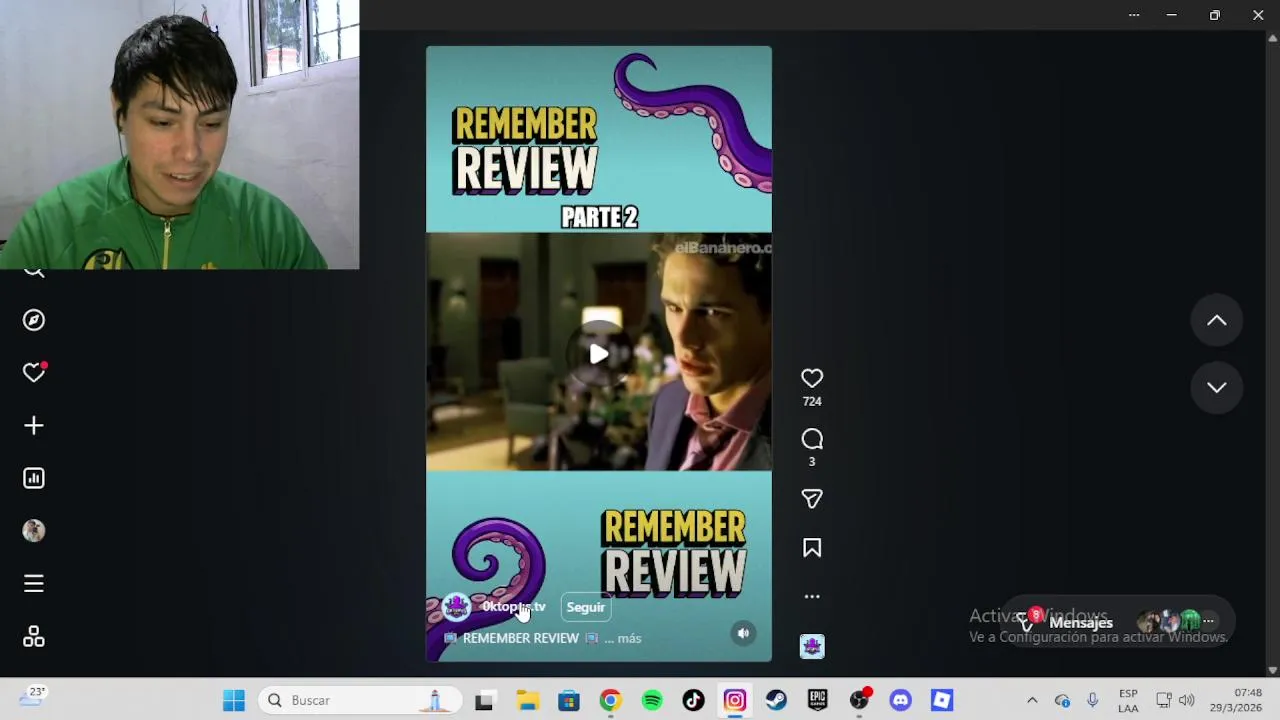Open Epic Games Launcher from the taskbar
1280x720 pixels.
[818, 700]
